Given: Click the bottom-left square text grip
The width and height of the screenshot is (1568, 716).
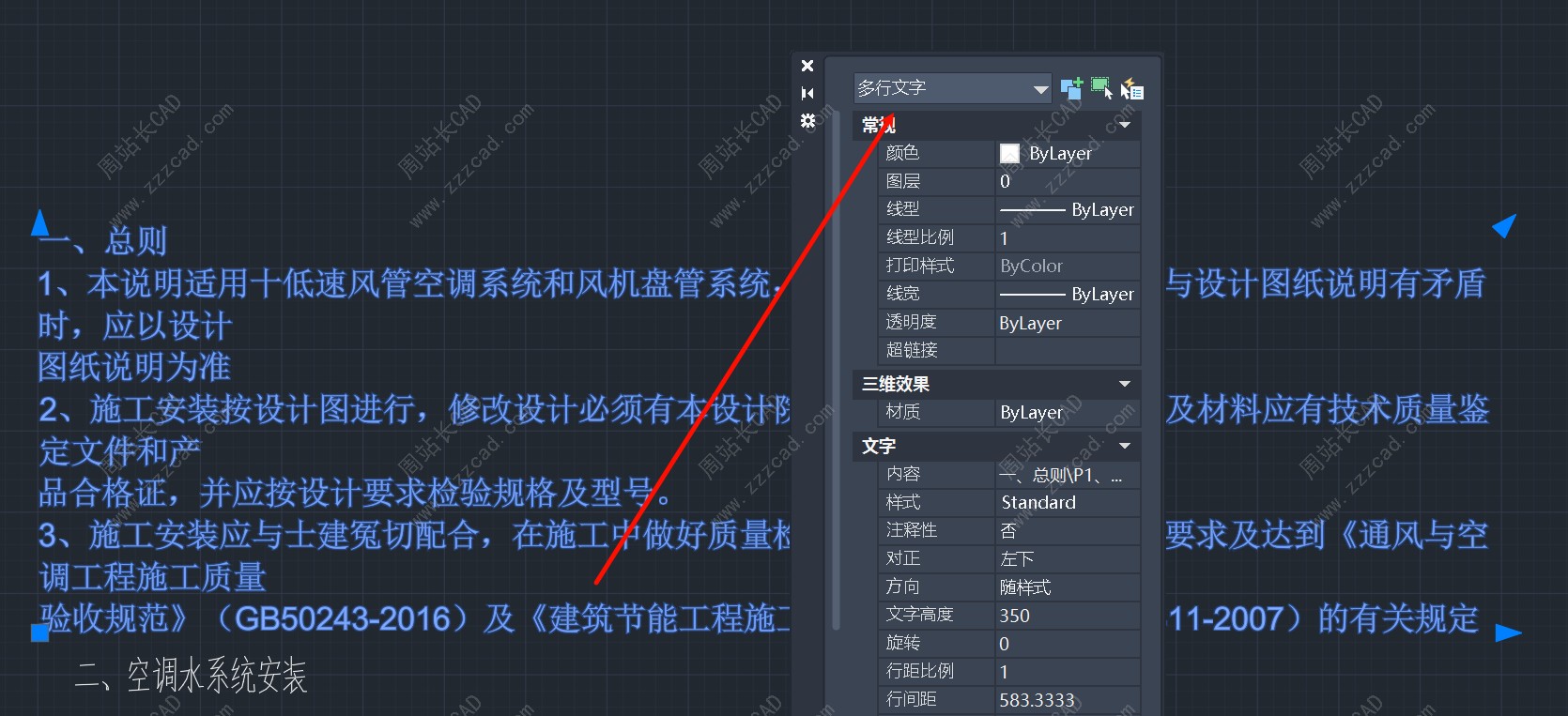Looking at the screenshot, I should pyautogui.click(x=39, y=633).
